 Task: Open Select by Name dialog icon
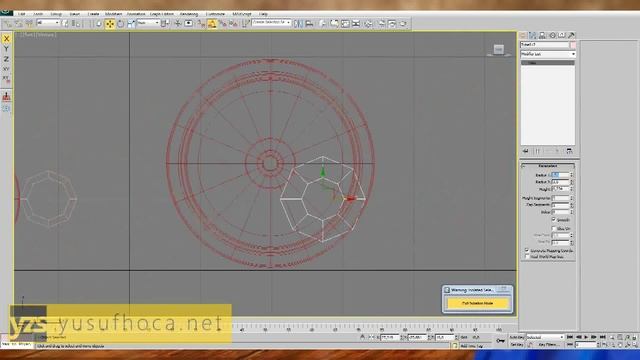[76, 24]
